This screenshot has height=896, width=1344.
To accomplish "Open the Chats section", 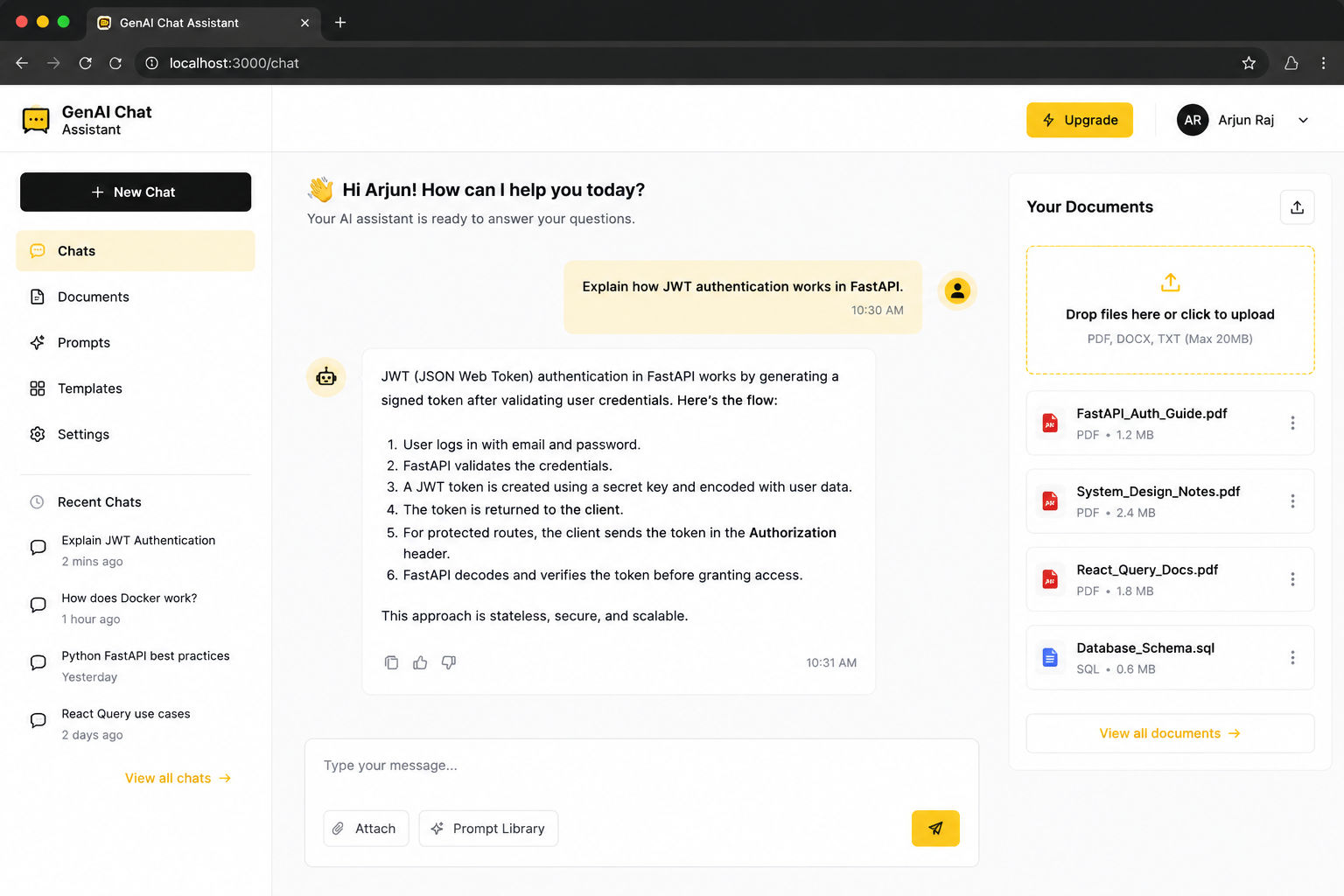I will pos(136,251).
